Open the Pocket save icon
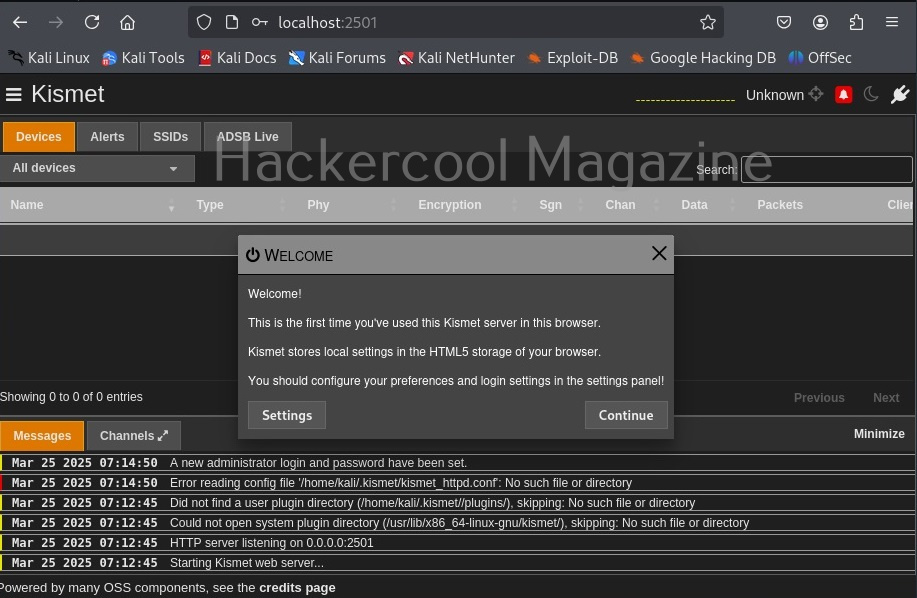 [784, 22]
